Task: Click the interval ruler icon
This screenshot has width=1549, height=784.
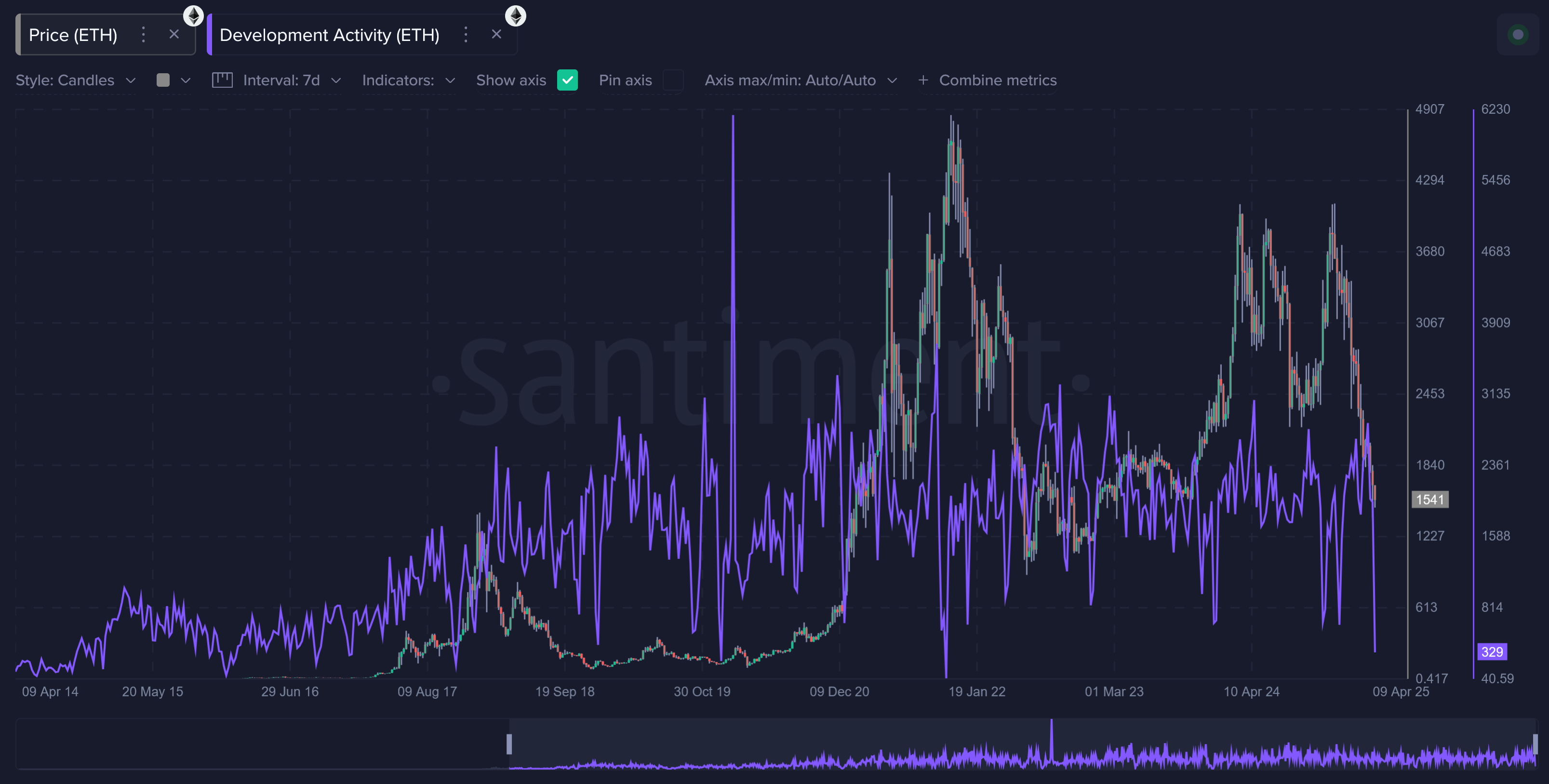Action: (223, 80)
